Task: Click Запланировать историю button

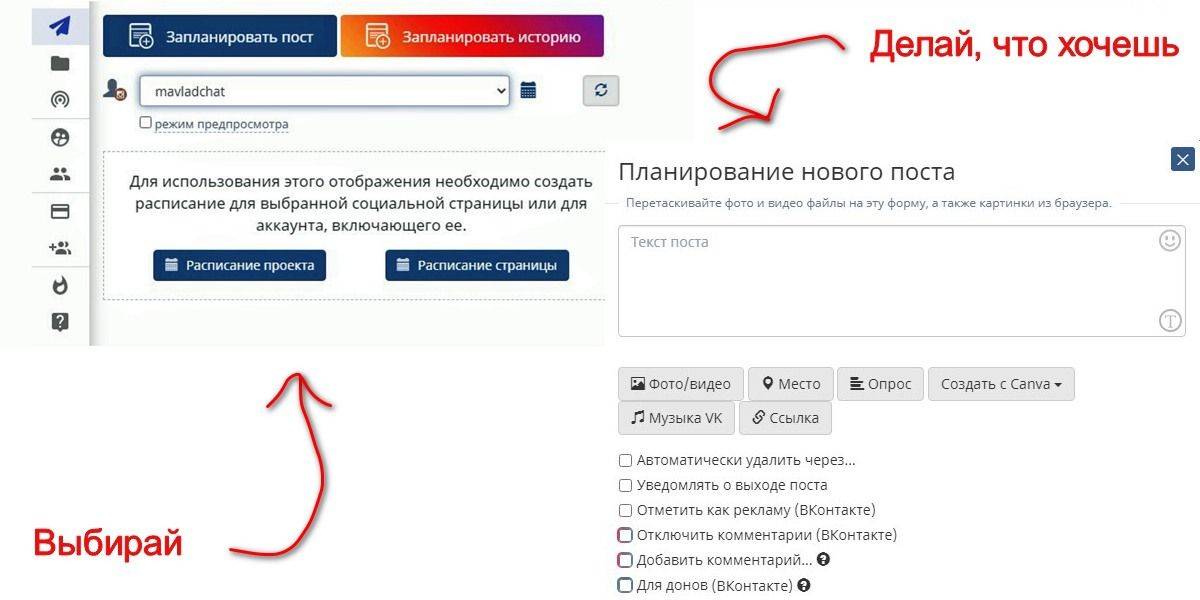Action: click(x=472, y=37)
